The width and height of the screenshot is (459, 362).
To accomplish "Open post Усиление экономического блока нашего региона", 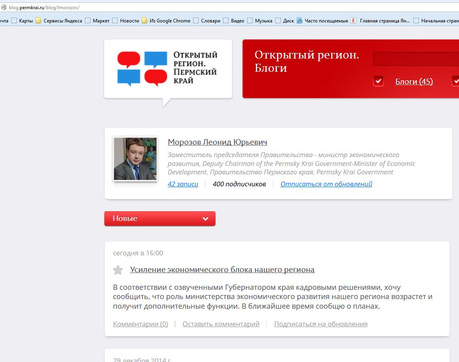I will 222,269.
